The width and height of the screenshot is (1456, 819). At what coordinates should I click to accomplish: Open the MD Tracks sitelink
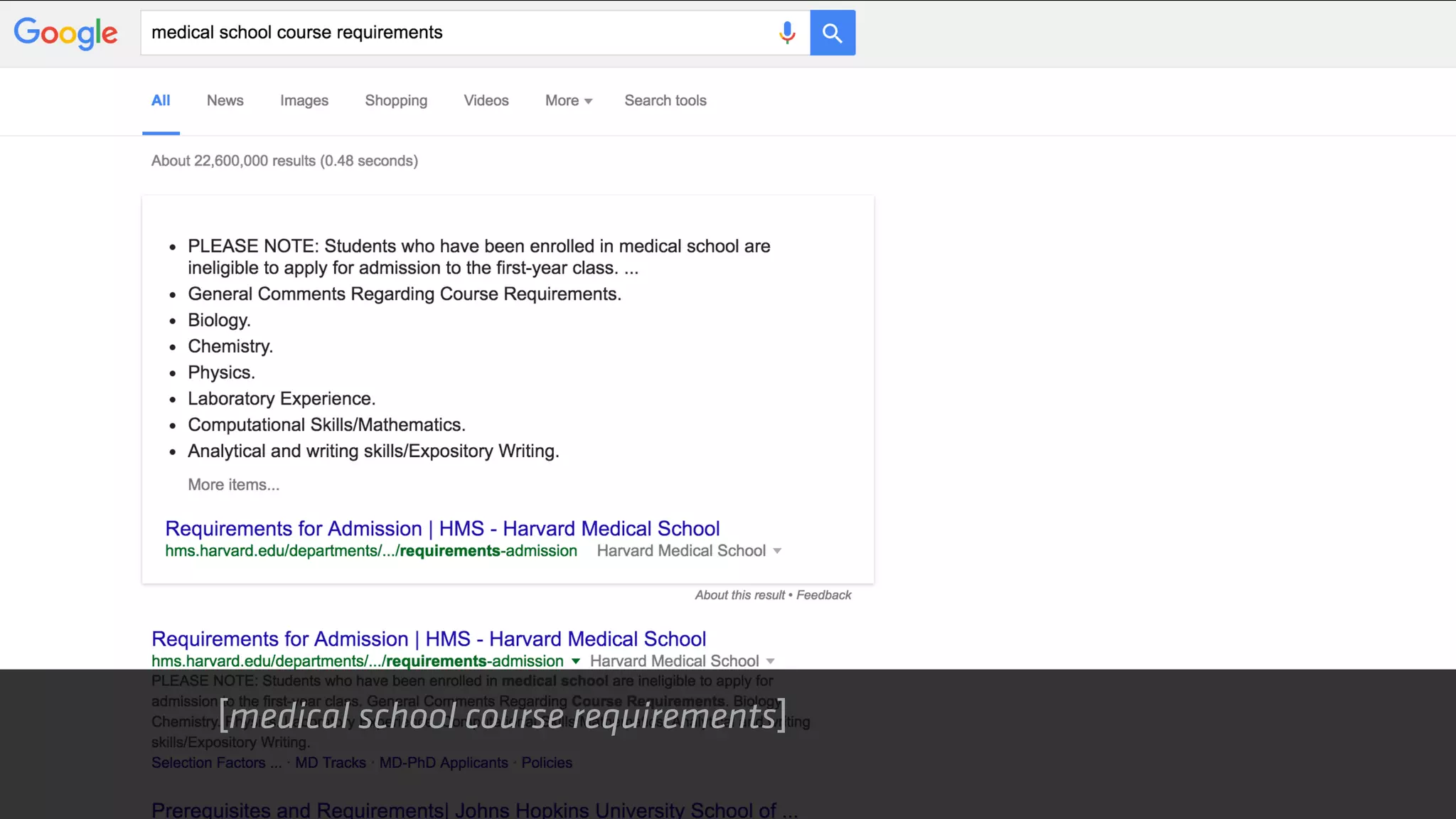click(331, 762)
